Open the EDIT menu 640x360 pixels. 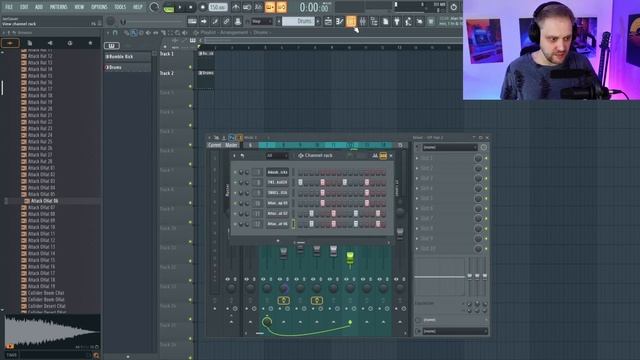(24, 7)
